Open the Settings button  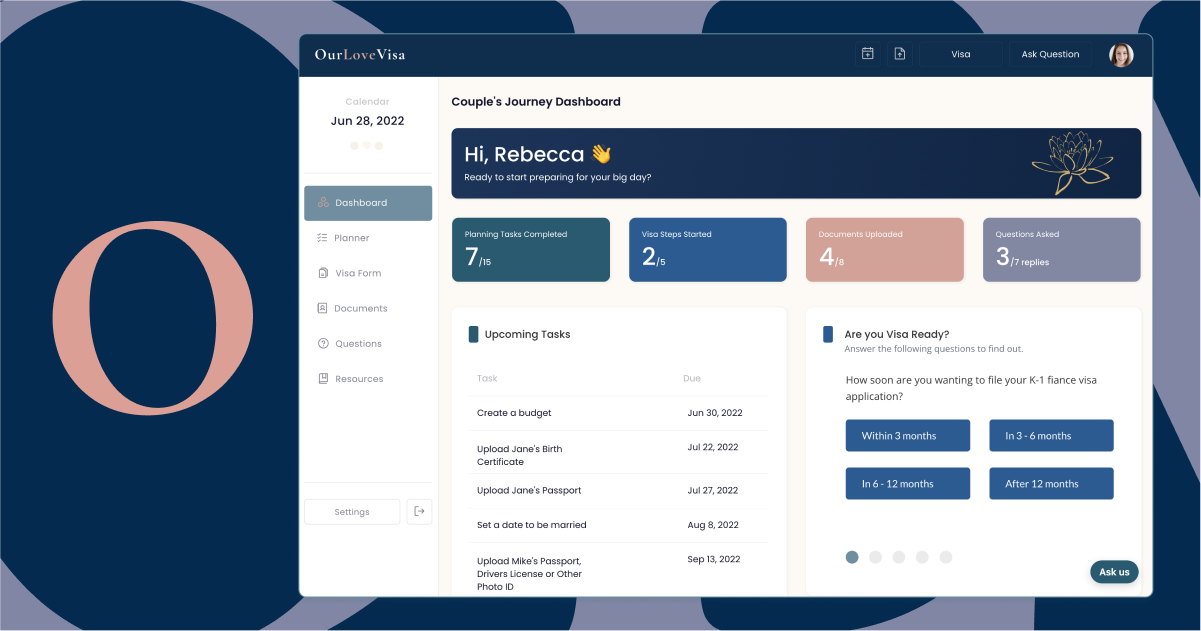click(x=352, y=512)
